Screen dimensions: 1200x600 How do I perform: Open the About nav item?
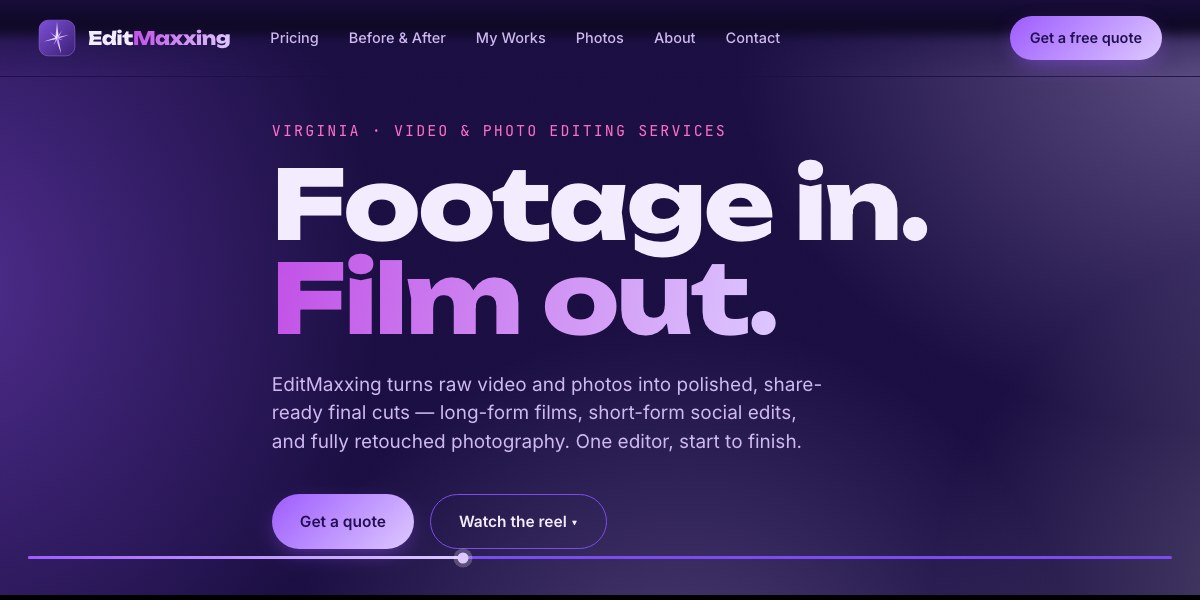pyautogui.click(x=675, y=38)
